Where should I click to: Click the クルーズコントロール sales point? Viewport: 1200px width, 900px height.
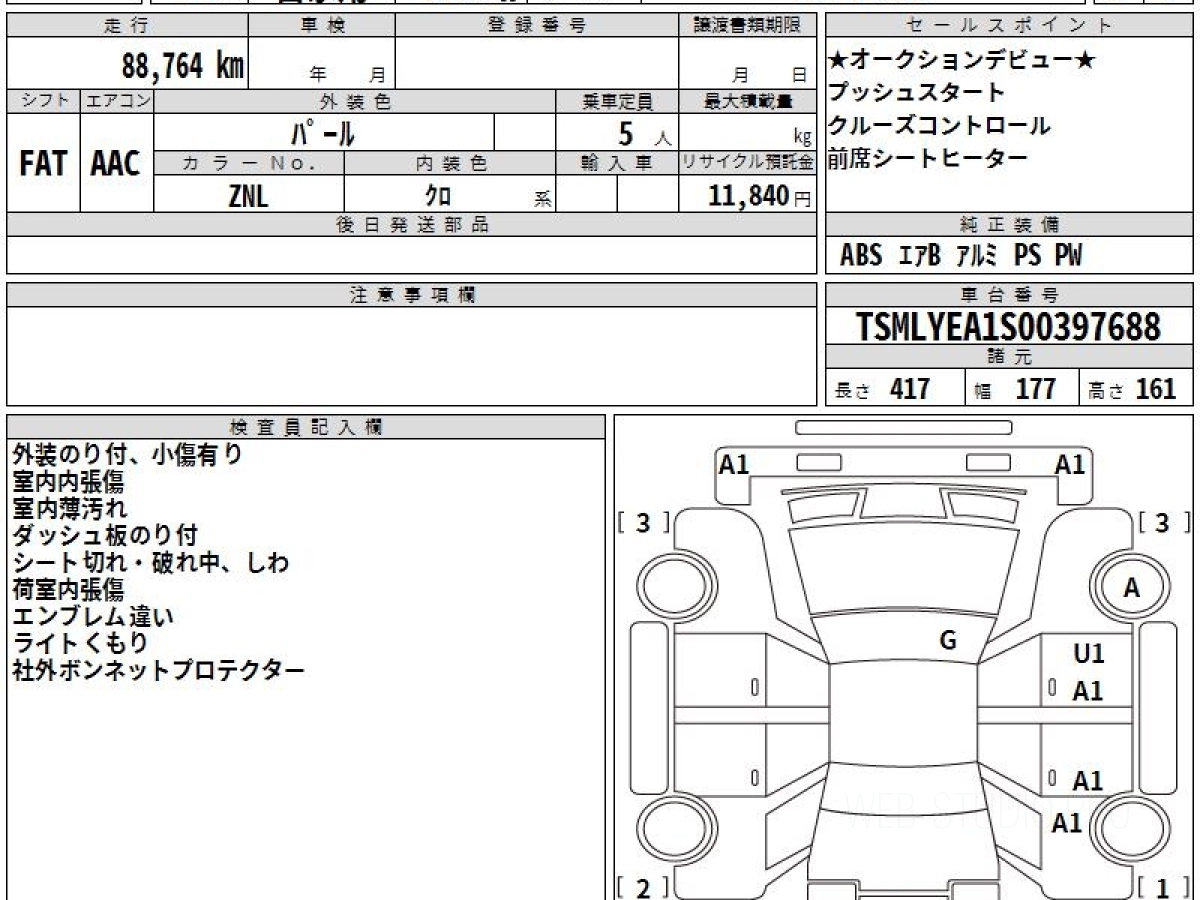[939, 126]
